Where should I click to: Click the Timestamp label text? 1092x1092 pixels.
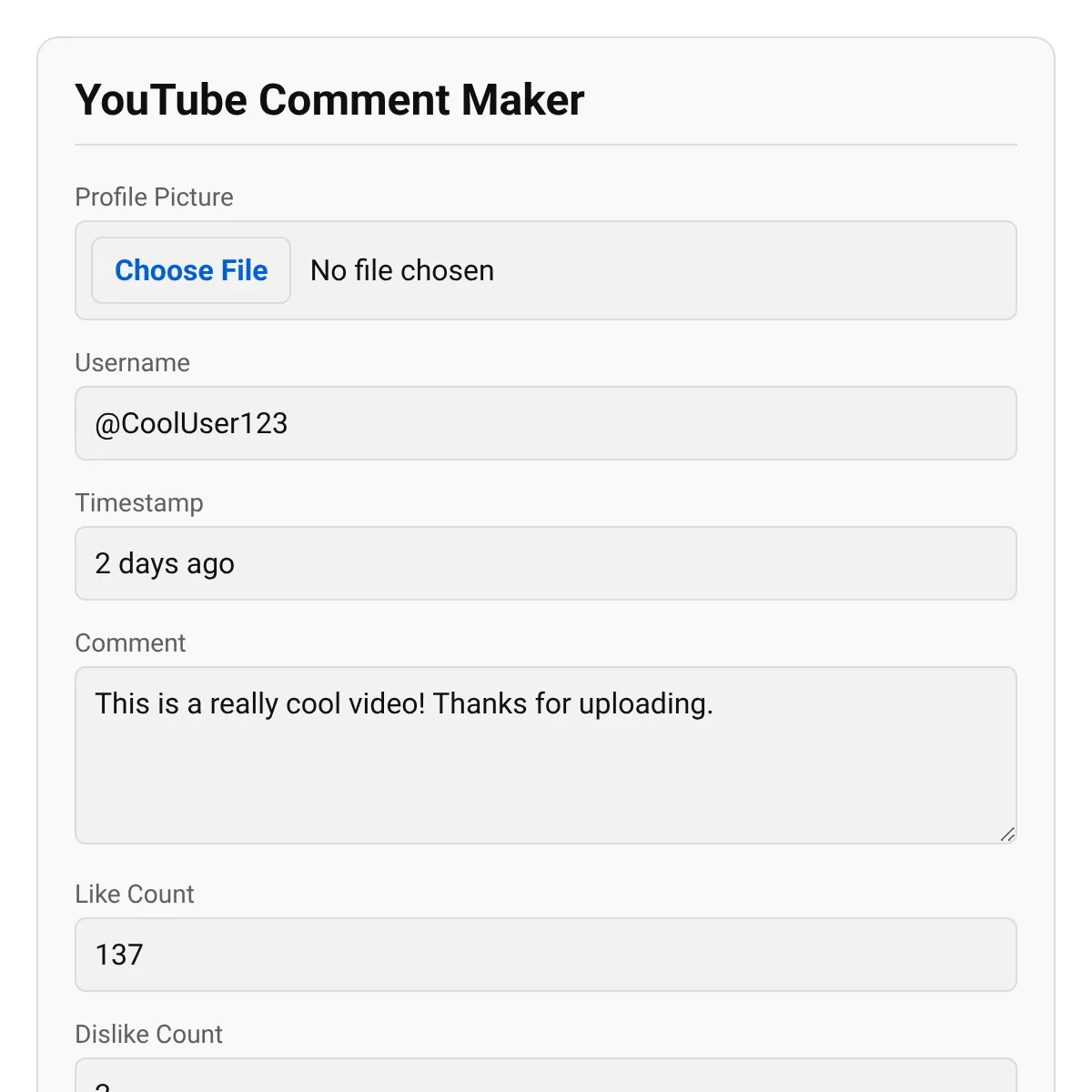[x=138, y=502]
